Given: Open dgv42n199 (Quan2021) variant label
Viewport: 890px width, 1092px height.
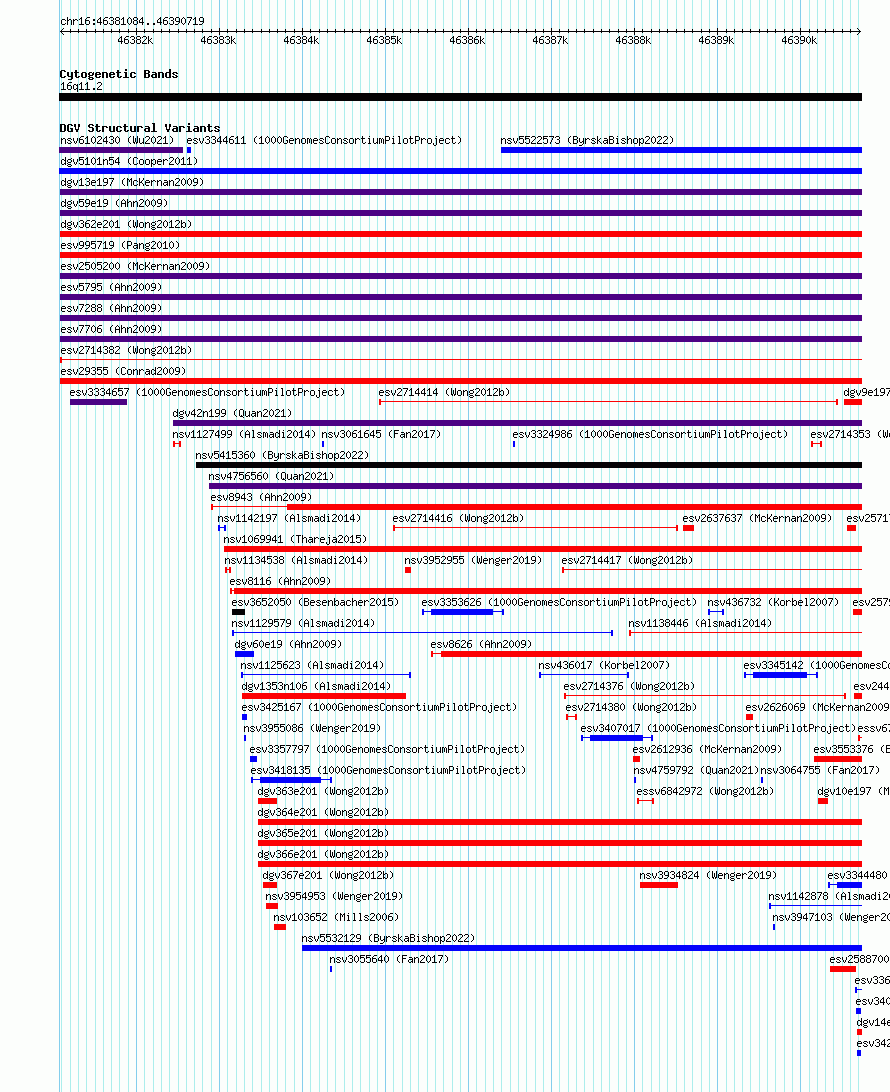Looking at the screenshot, I should point(233,413).
